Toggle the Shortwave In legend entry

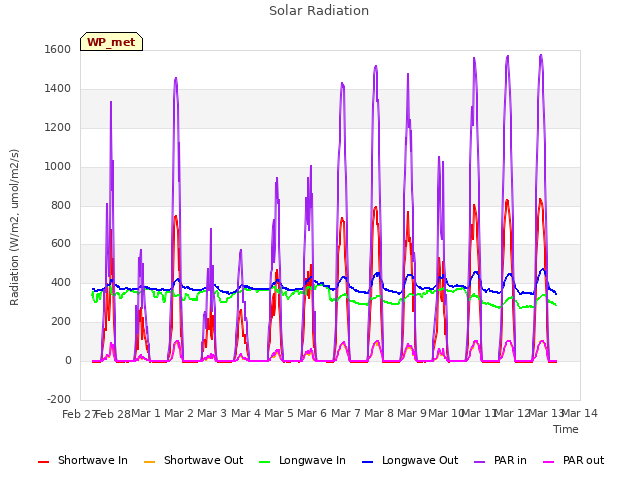coord(83,460)
